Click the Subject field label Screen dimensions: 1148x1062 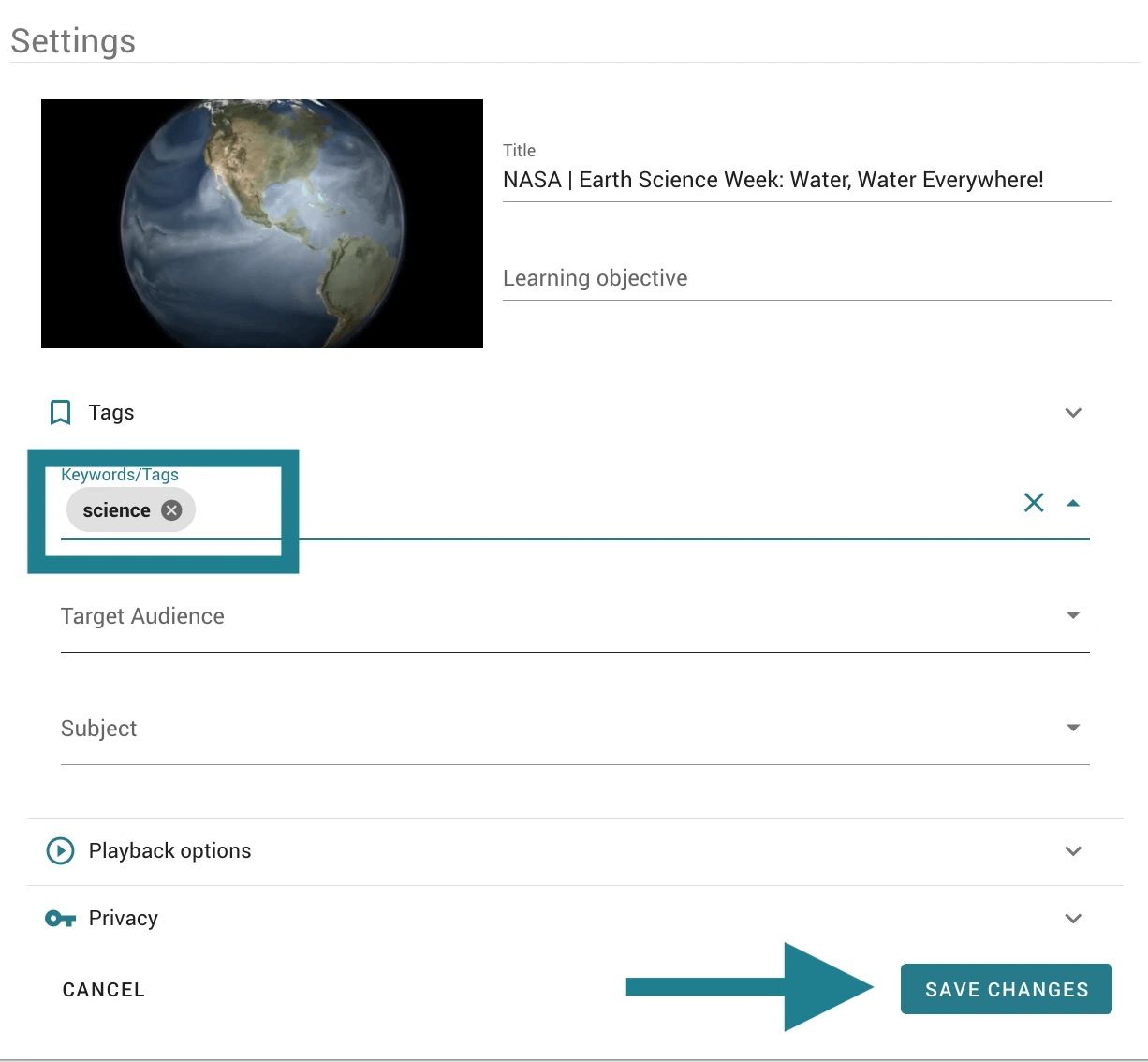click(98, 729)
